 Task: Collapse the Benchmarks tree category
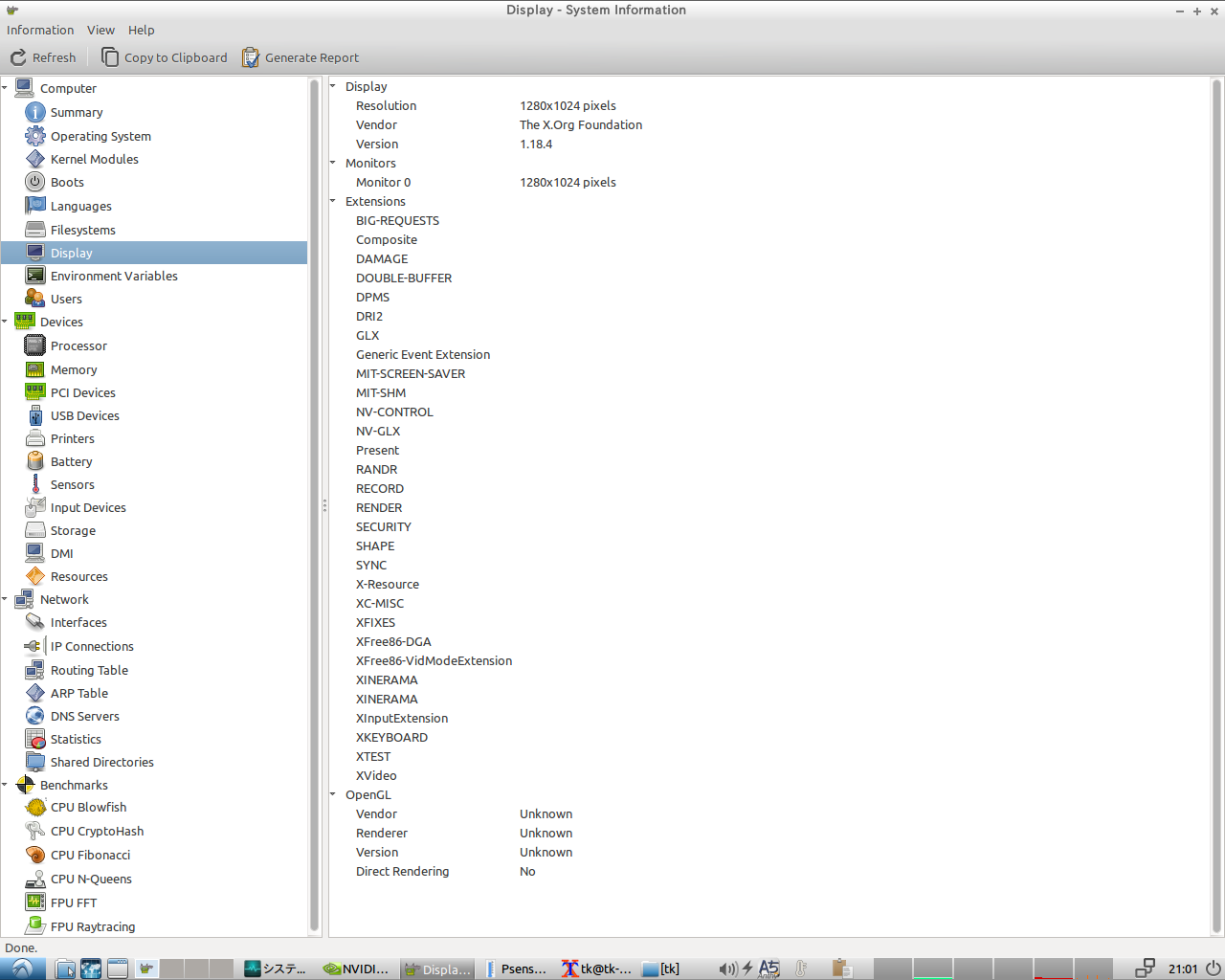point(6,785)
